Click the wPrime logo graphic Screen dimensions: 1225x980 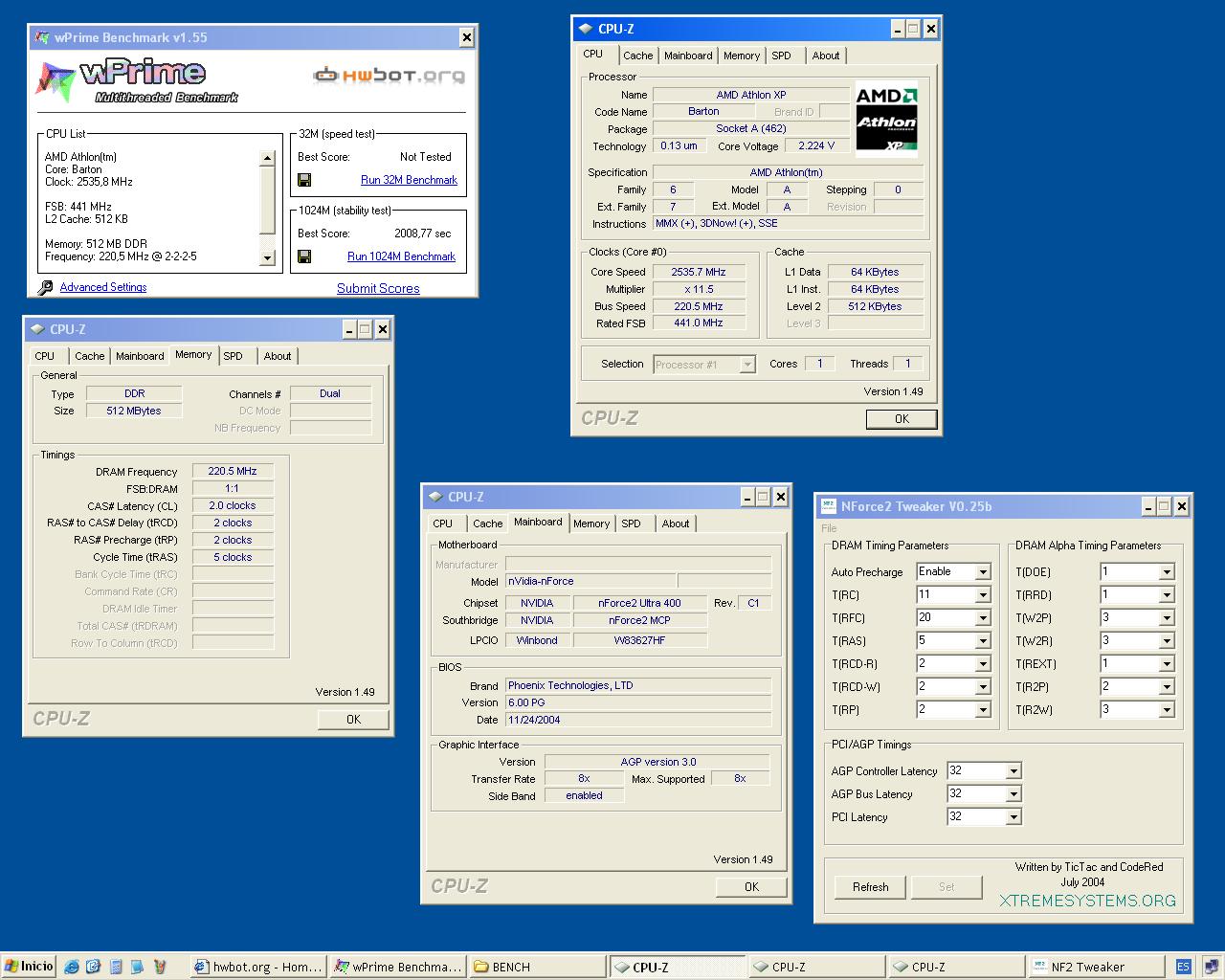137,81
